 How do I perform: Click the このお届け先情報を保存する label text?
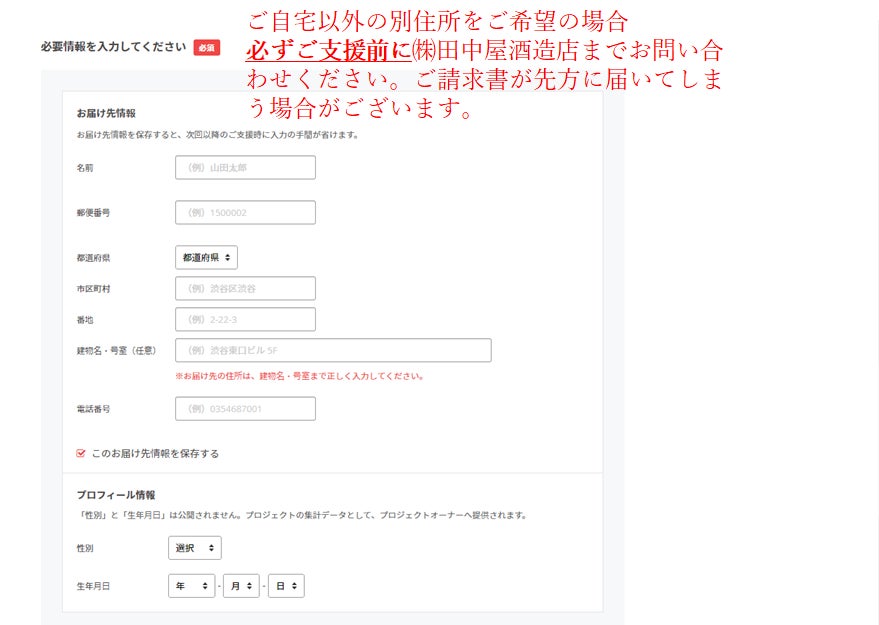tap(155, 453)
